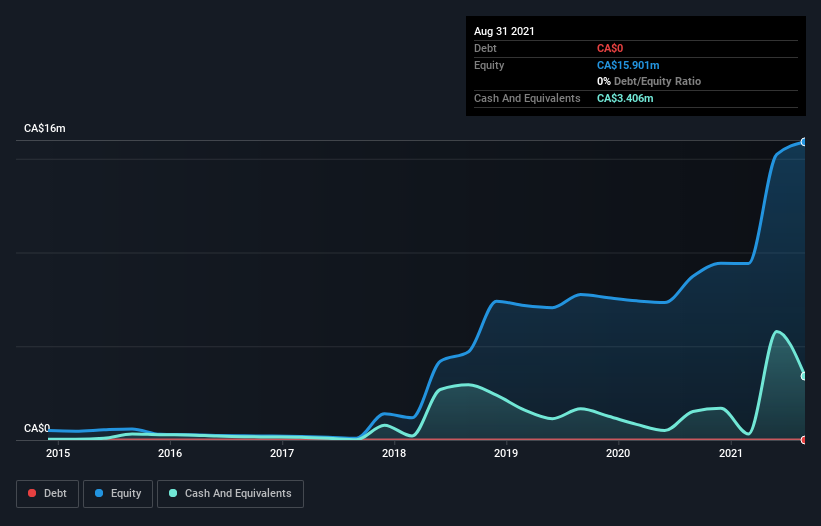Select the Equity endpoint marker on chart
Image resolution: width=821 pixels, height=526 pixels.
coord(804,142)
